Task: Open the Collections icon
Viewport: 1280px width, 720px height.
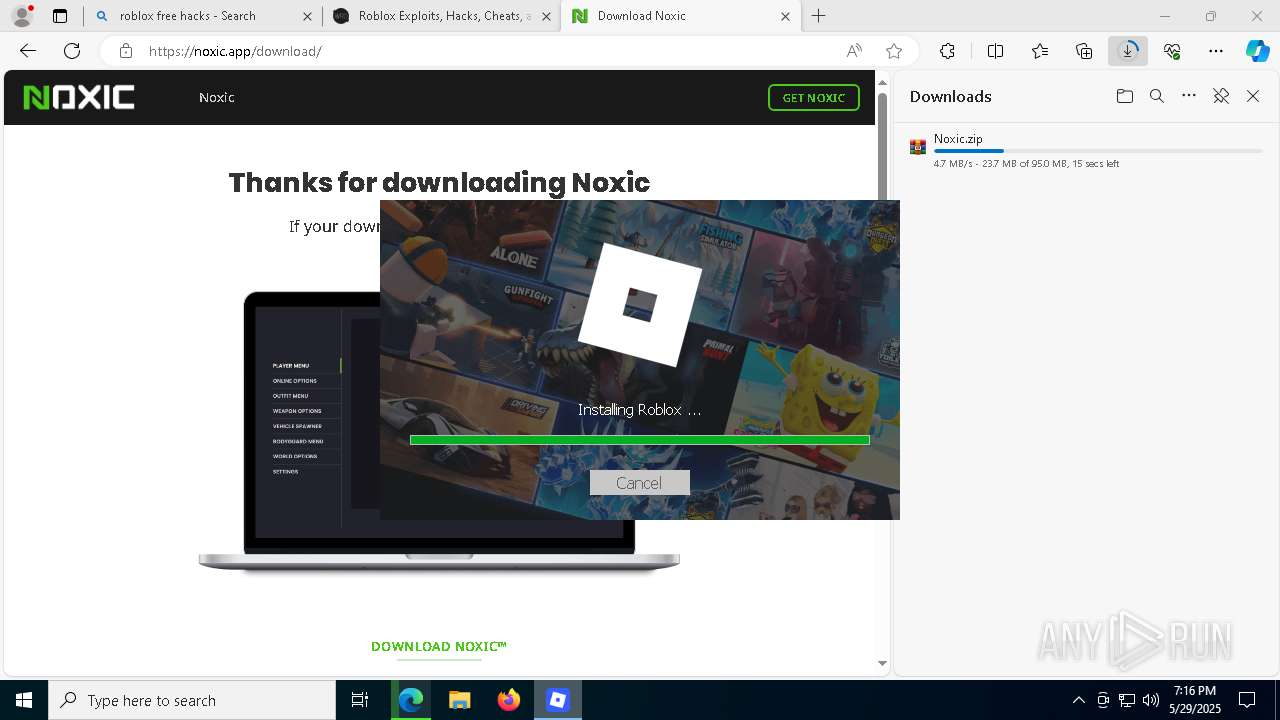Action: pyautogui.click(x=1084, y=51)
